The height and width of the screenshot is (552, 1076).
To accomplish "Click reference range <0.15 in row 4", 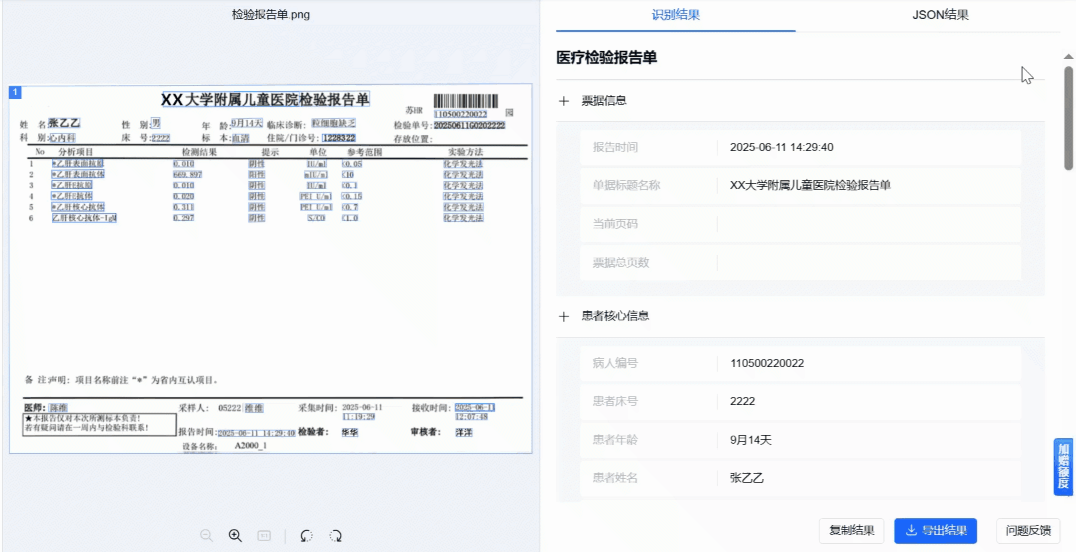I will coord(351,196).
